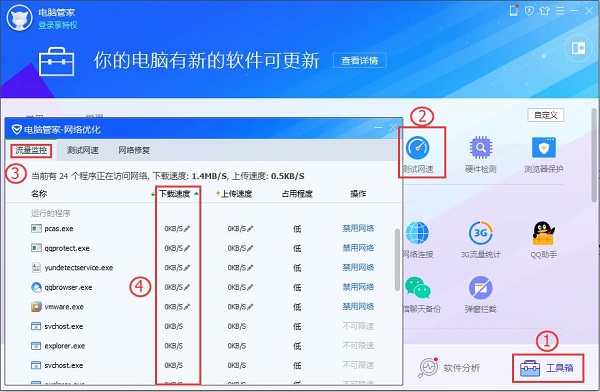Open the 测试网速 speed test tool
The height and width of the screenshot is (392, 600).
tap(417, 154)
